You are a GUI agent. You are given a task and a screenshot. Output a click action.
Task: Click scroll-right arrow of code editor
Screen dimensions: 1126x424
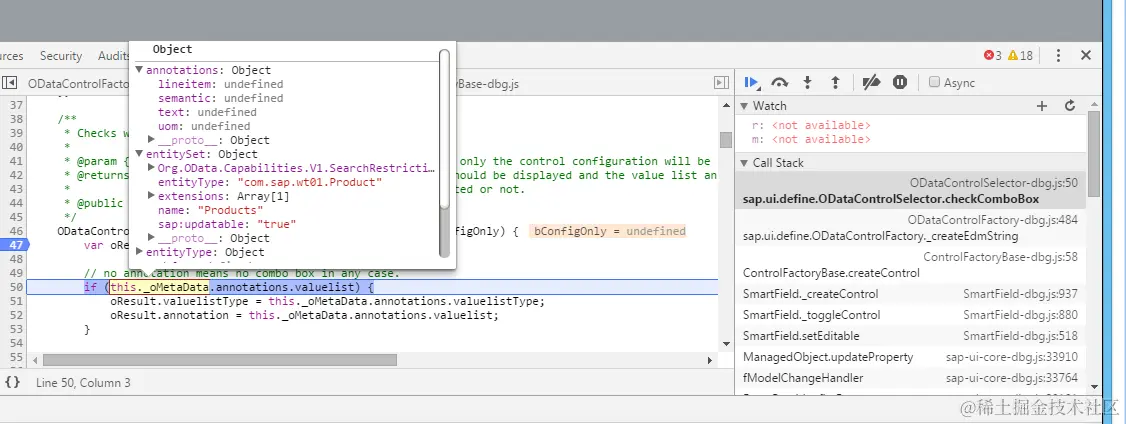(x=710, y=360)
